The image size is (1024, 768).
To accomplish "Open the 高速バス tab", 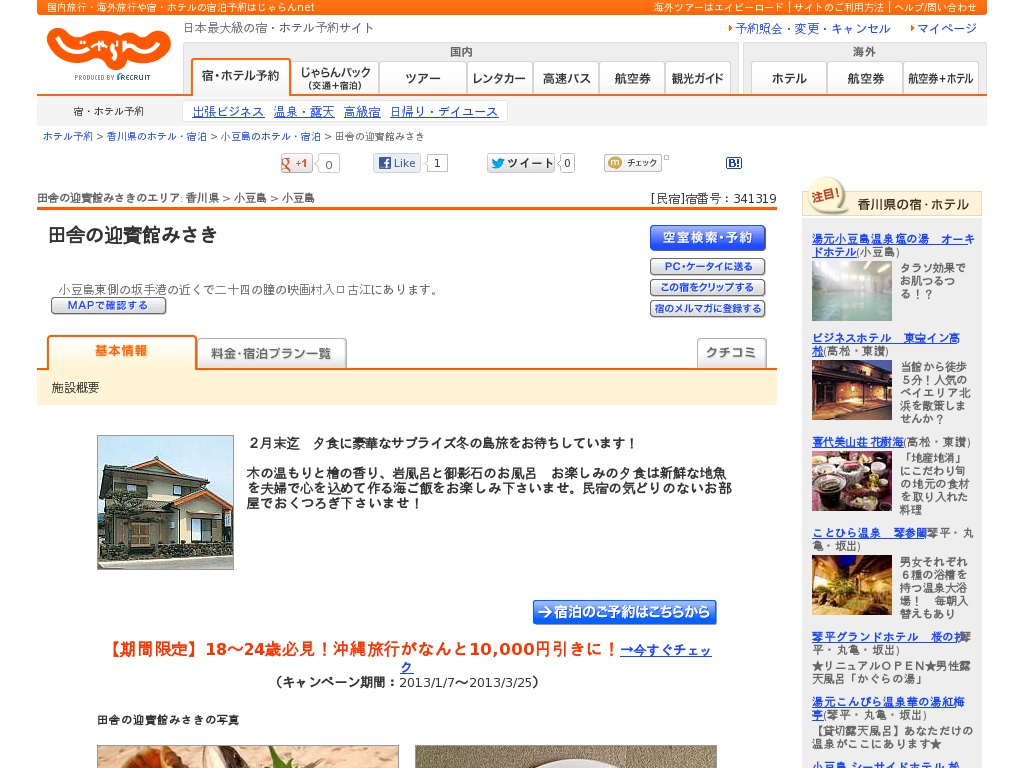I will 566,78.
